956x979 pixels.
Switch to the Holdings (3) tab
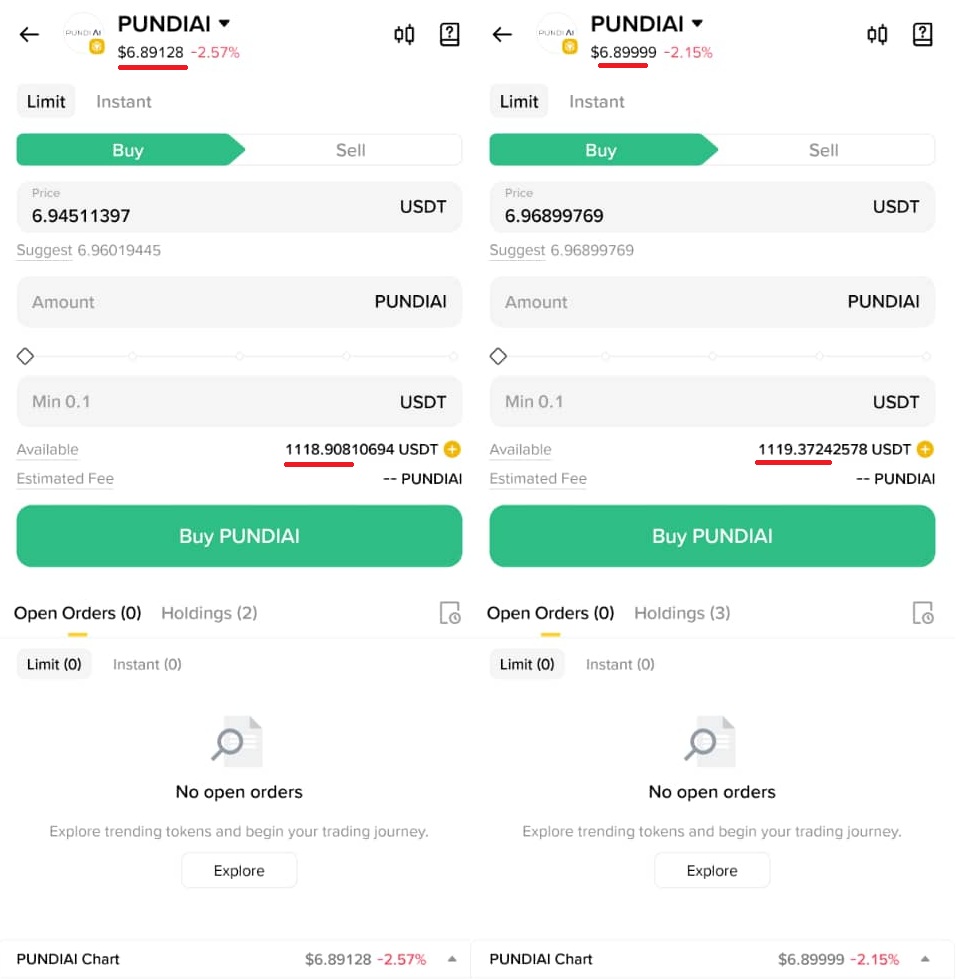coord(682,613)
